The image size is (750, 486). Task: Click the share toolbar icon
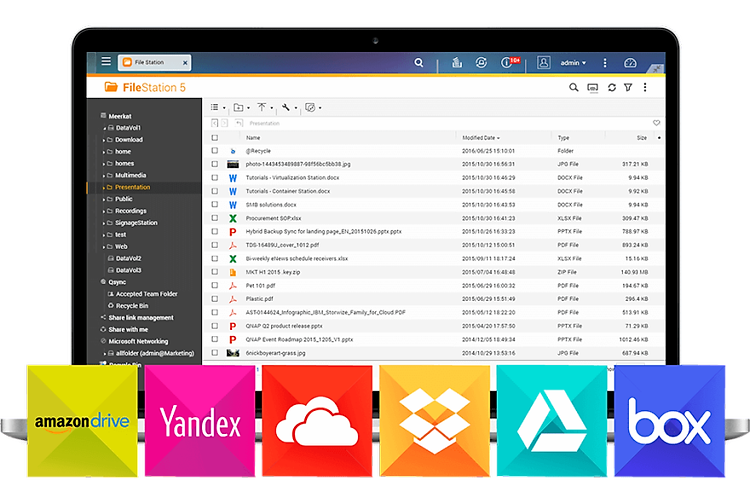[310, 107]
